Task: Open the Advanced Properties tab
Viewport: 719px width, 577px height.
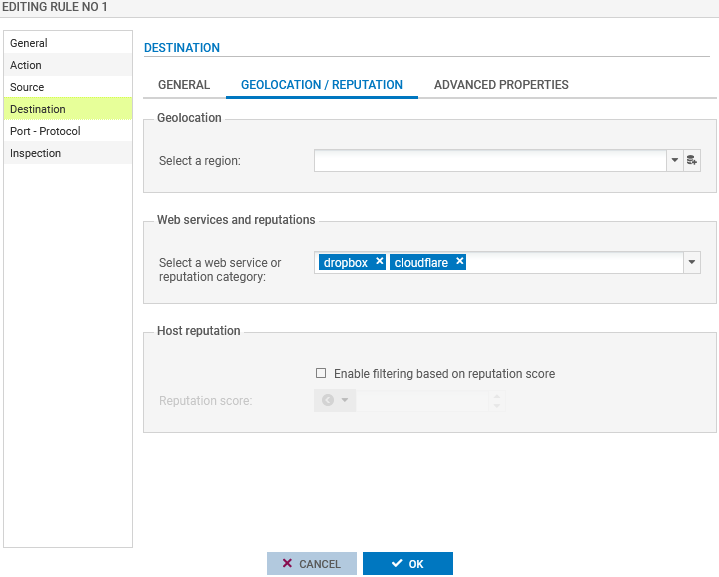Action: 501,85
